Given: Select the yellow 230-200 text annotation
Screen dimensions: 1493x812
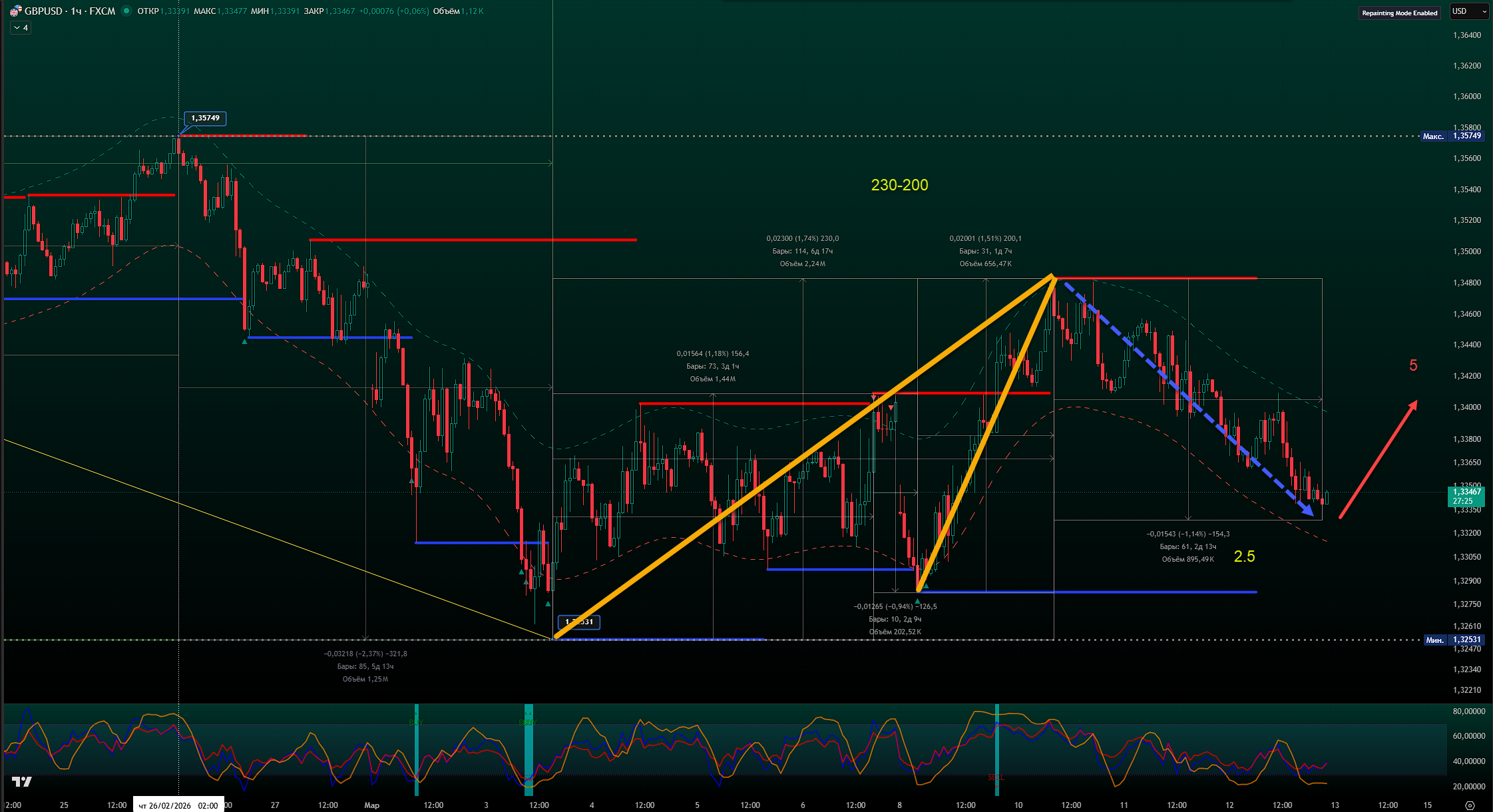Looking at the screenshot, I should click(x=899, y=185).
